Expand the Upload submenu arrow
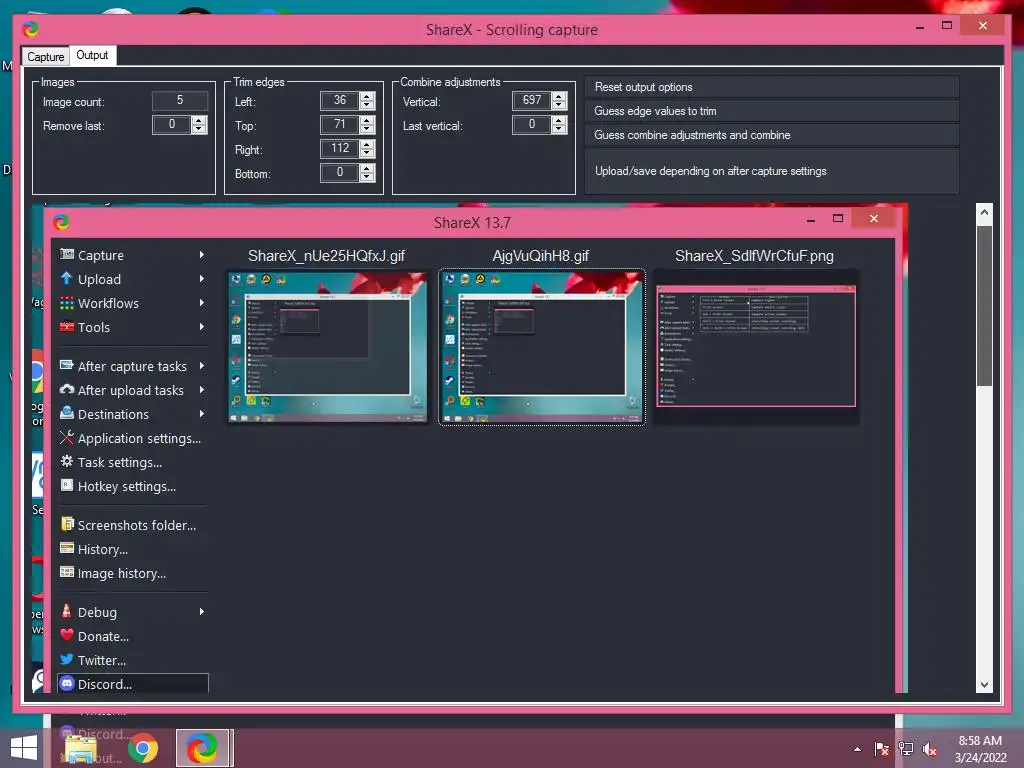The image size is (1024, 768). 202,279
